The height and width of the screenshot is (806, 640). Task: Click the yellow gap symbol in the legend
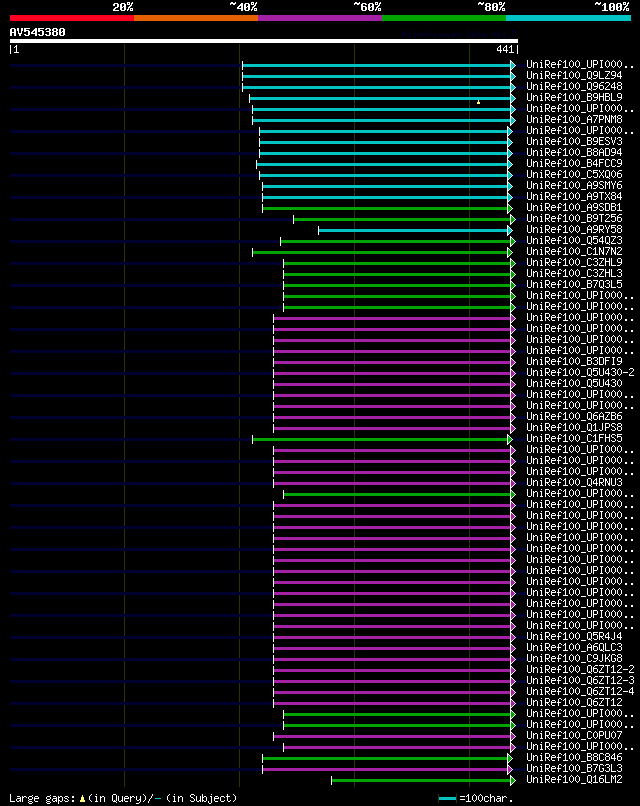point(82,799)
